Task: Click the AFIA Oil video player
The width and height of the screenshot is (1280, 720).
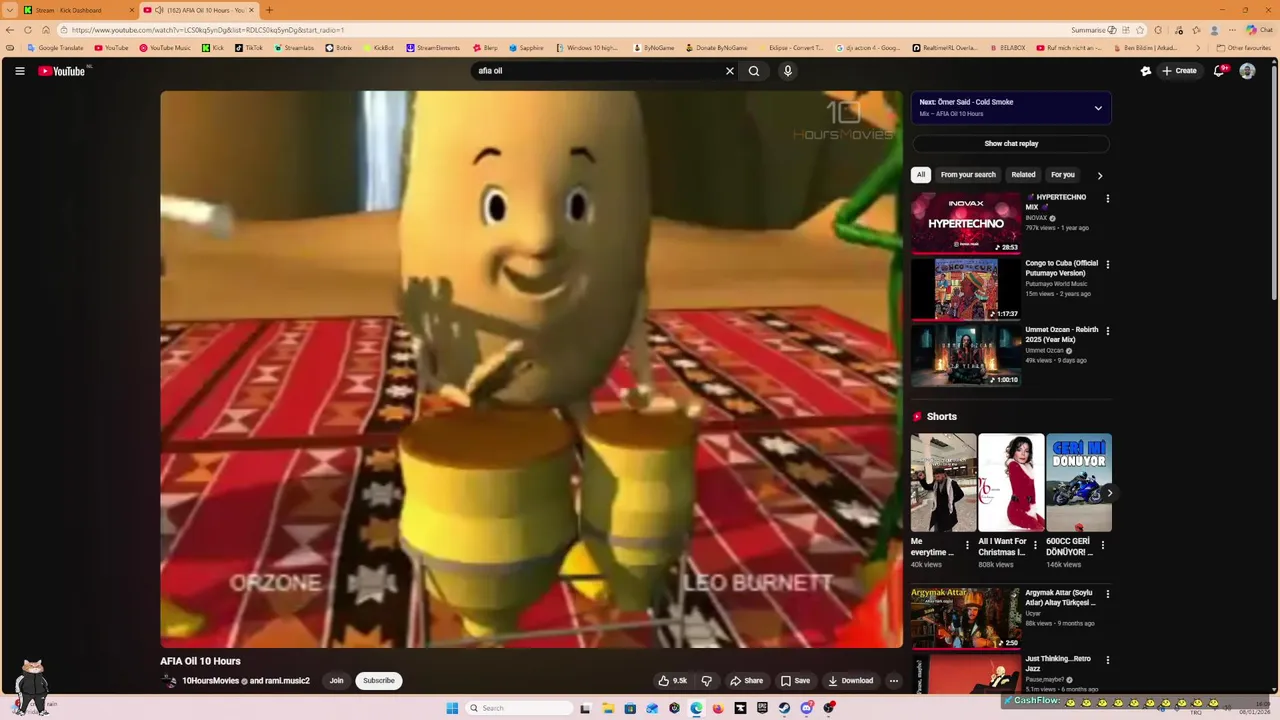Action: click(x=531, y=369)
